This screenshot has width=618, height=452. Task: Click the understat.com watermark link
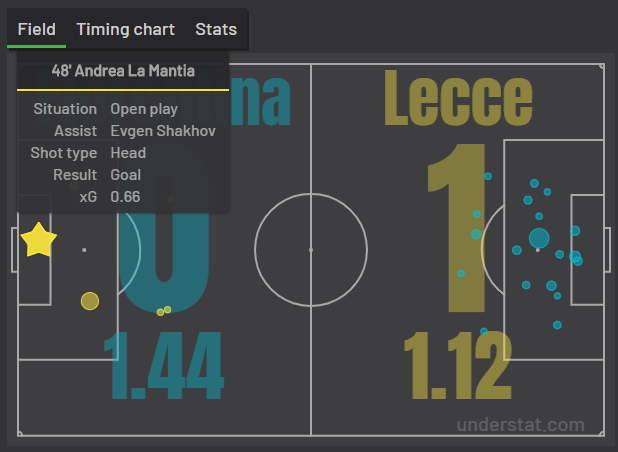click(520, 425)
